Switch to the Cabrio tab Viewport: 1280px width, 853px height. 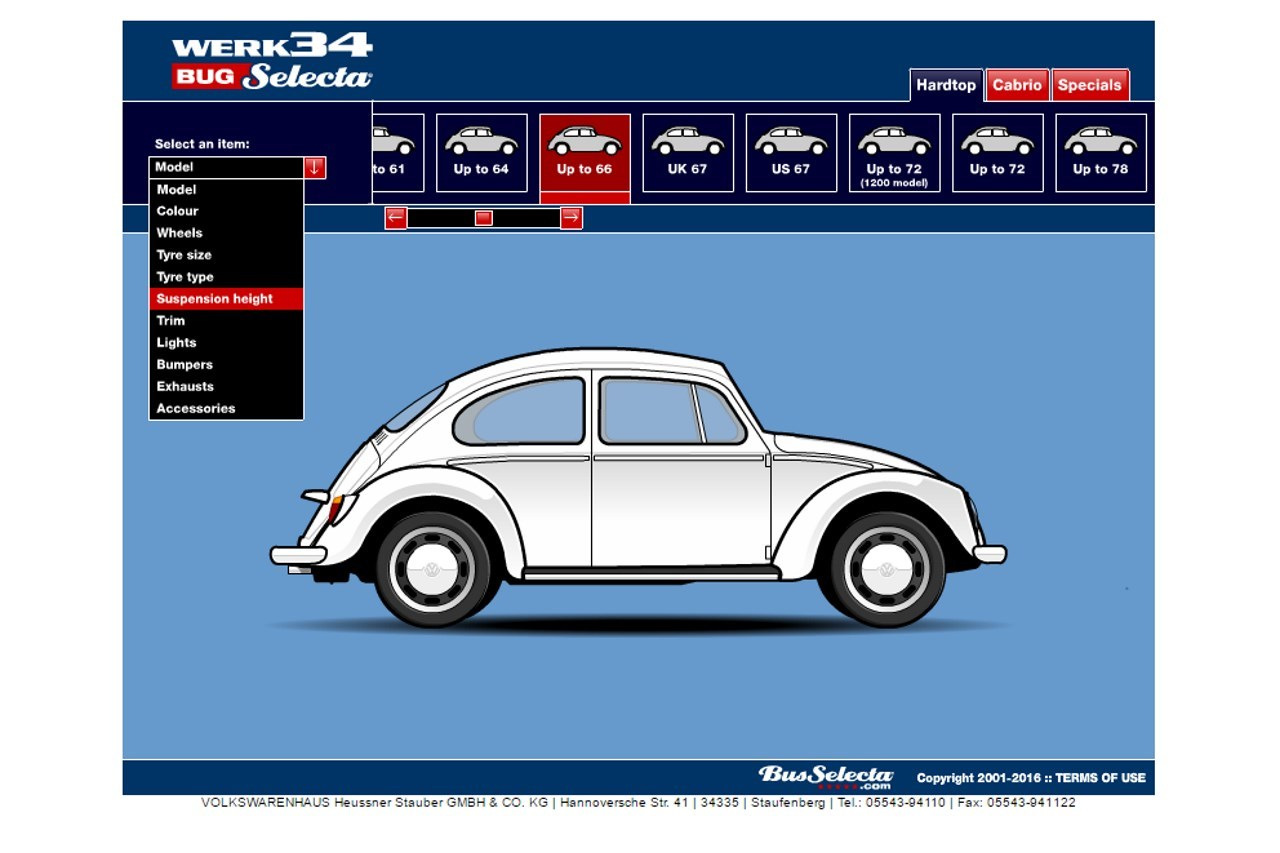(1017, 85)
